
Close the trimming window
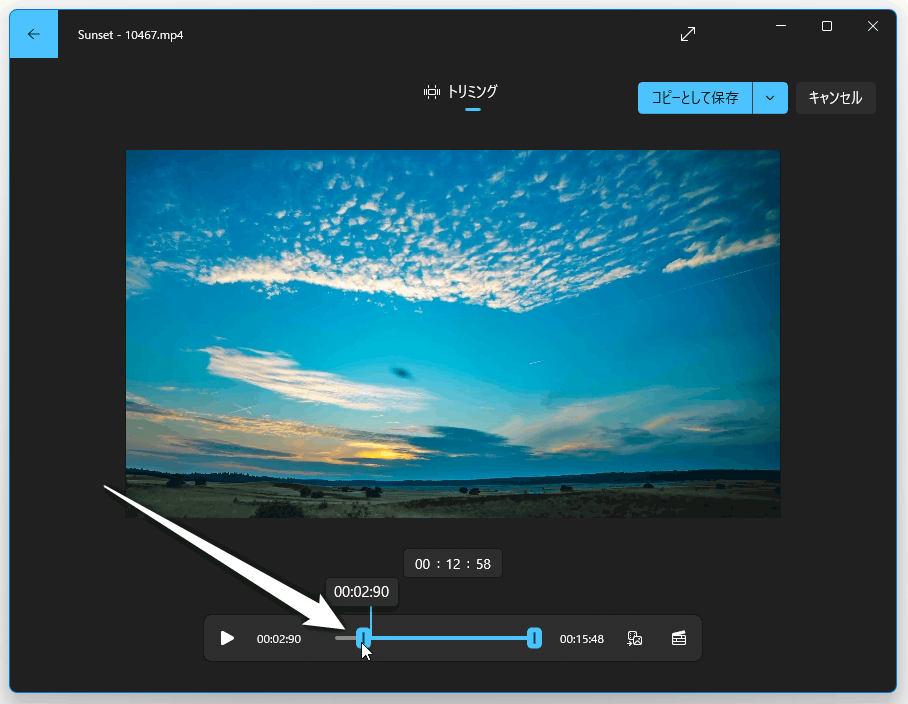[x=873, y=26]
